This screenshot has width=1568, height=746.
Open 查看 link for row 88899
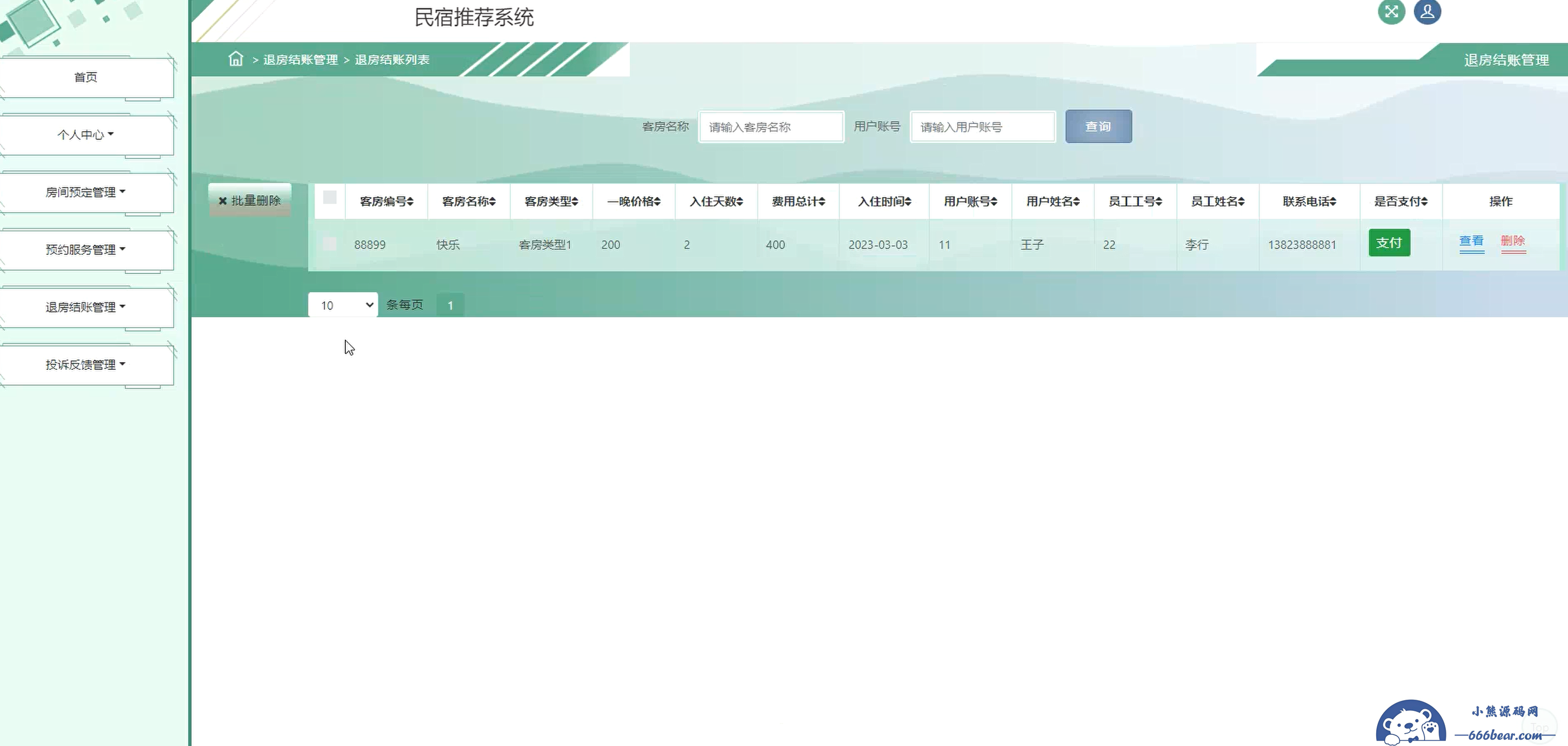(1472, 241)
